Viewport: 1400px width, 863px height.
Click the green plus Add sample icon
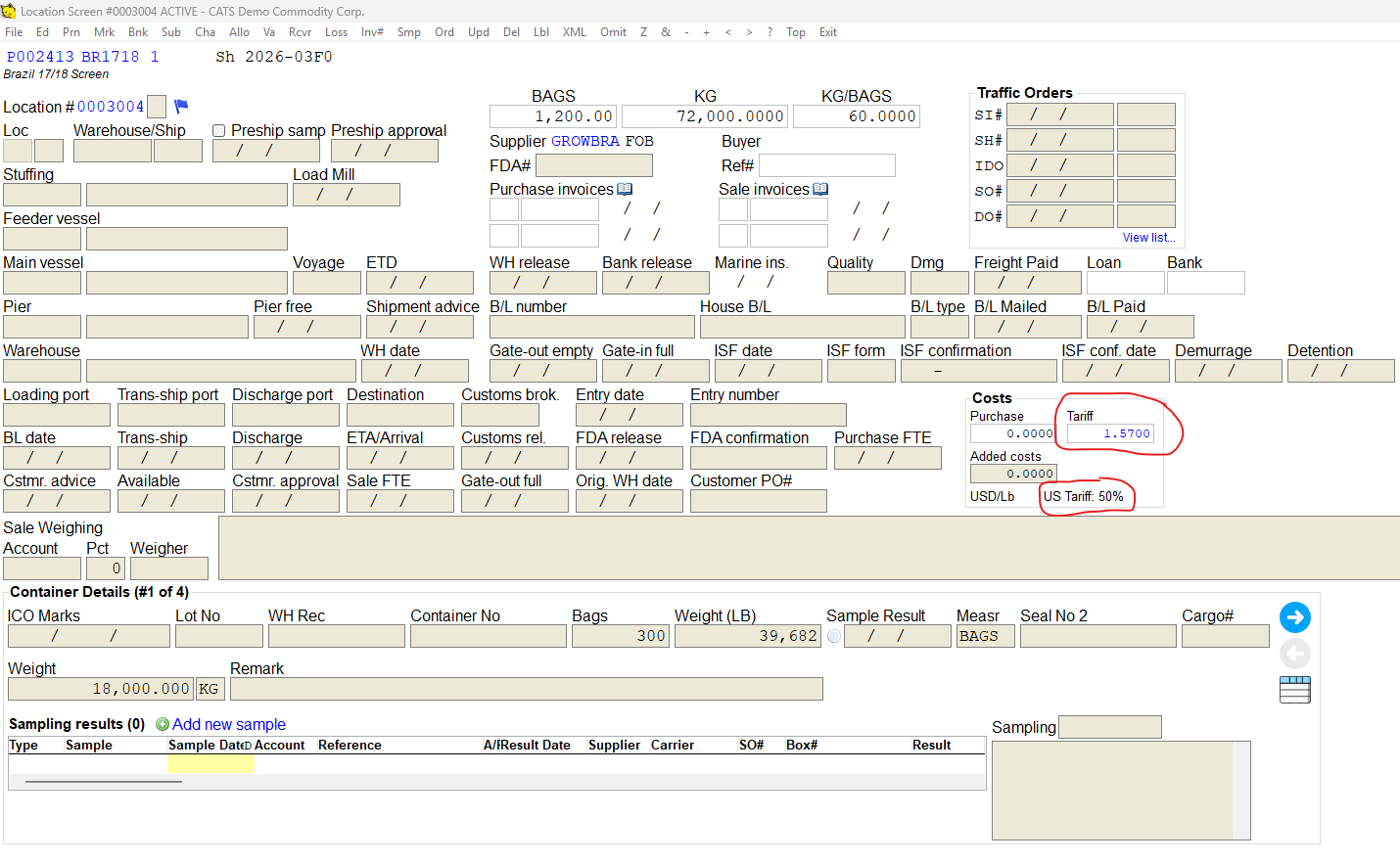(x=163, y=725)
